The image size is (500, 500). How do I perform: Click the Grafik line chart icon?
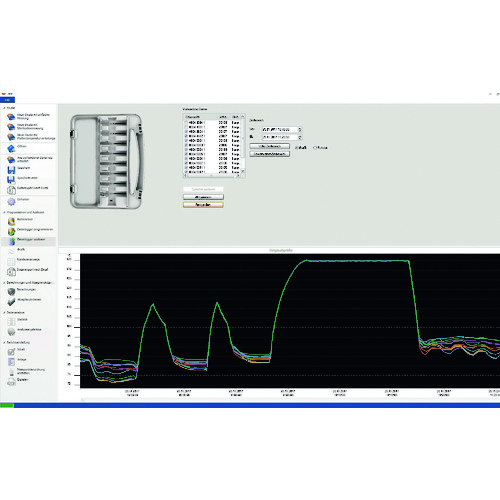coord(11,251)
